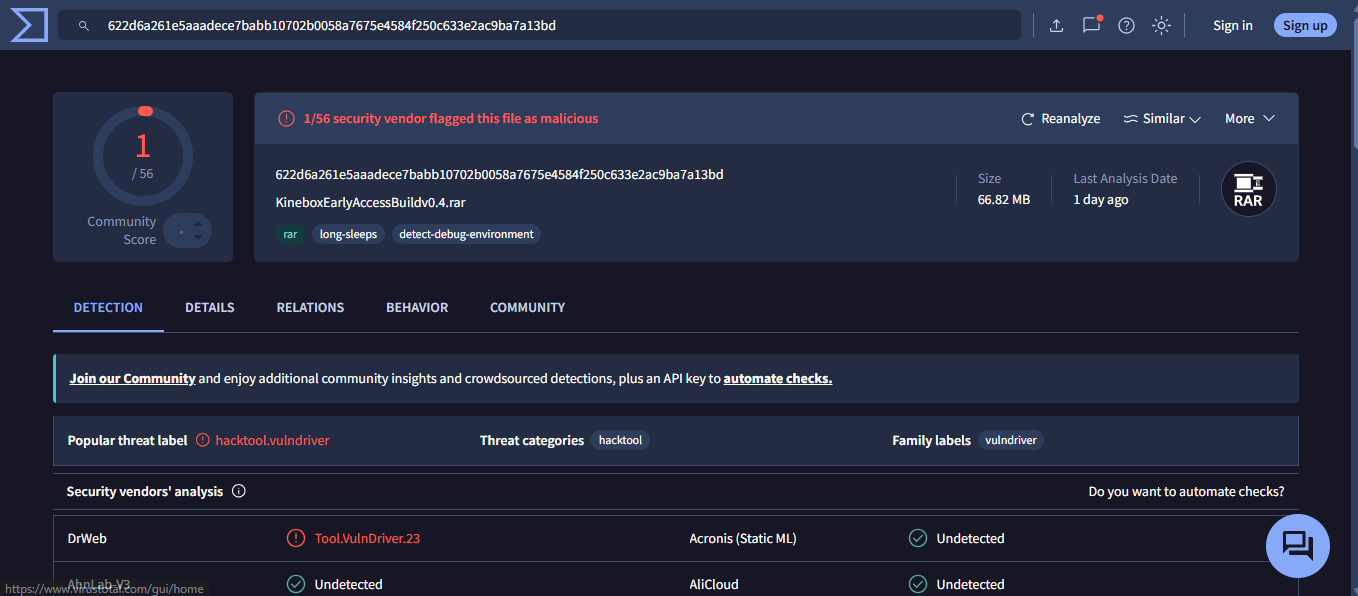Click the red malicious warning icon
Viewport: 1358px width, 596px height.
[x=287, y=118]
